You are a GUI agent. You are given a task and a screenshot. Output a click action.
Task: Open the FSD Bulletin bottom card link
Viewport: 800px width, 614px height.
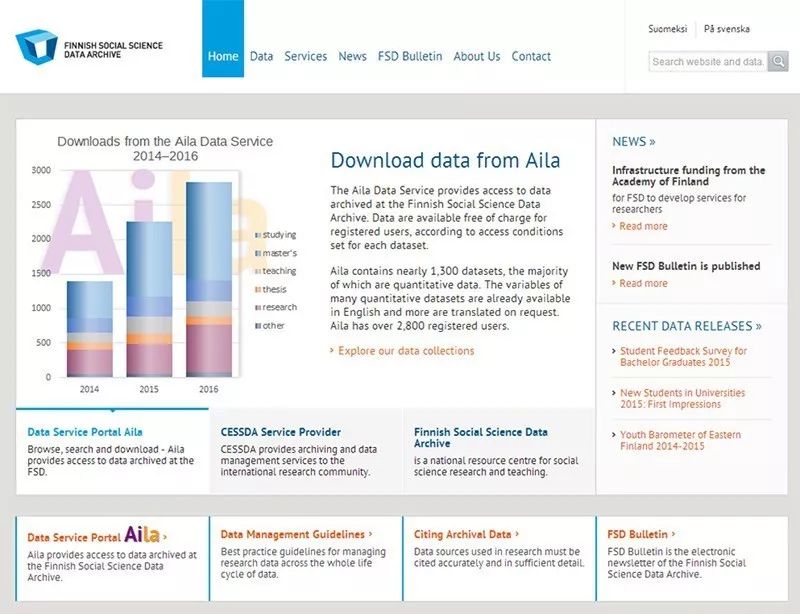click(641, 534)
